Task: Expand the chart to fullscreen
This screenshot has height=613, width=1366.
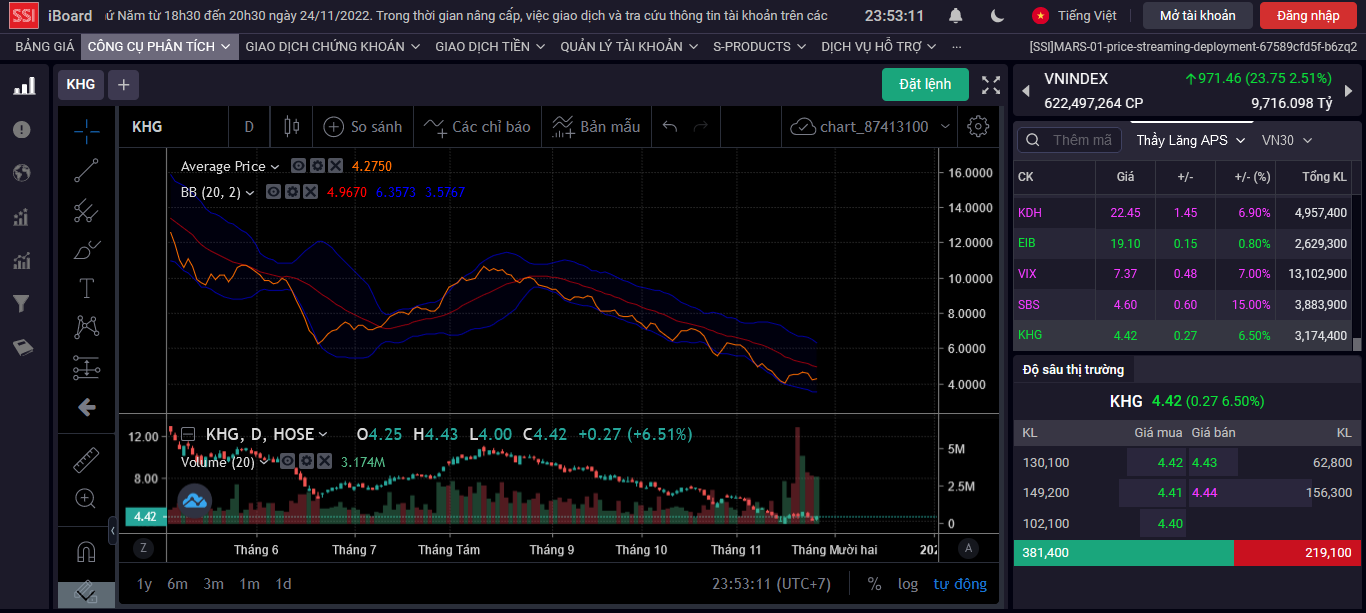Action: click(991, 85)
